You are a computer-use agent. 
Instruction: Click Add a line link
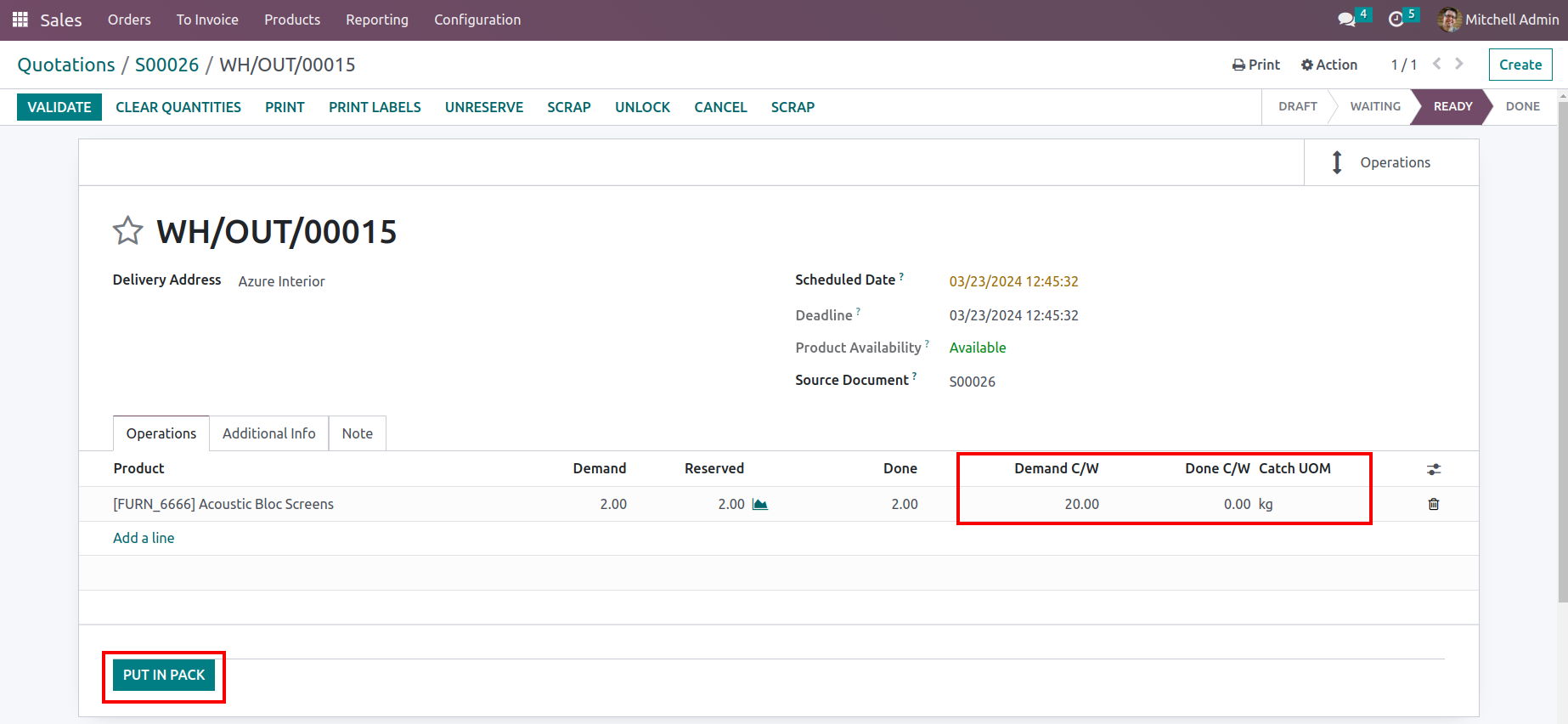point(144,538)
